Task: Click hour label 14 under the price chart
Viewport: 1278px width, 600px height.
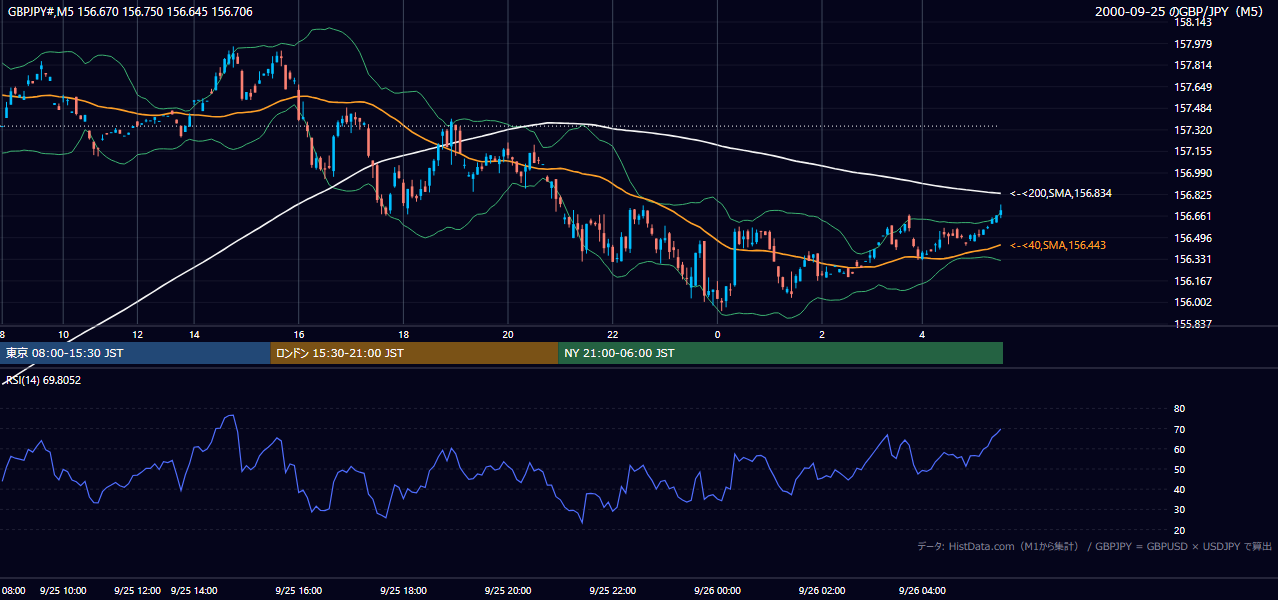Action: pyautogui.click(x=195, y=334)
